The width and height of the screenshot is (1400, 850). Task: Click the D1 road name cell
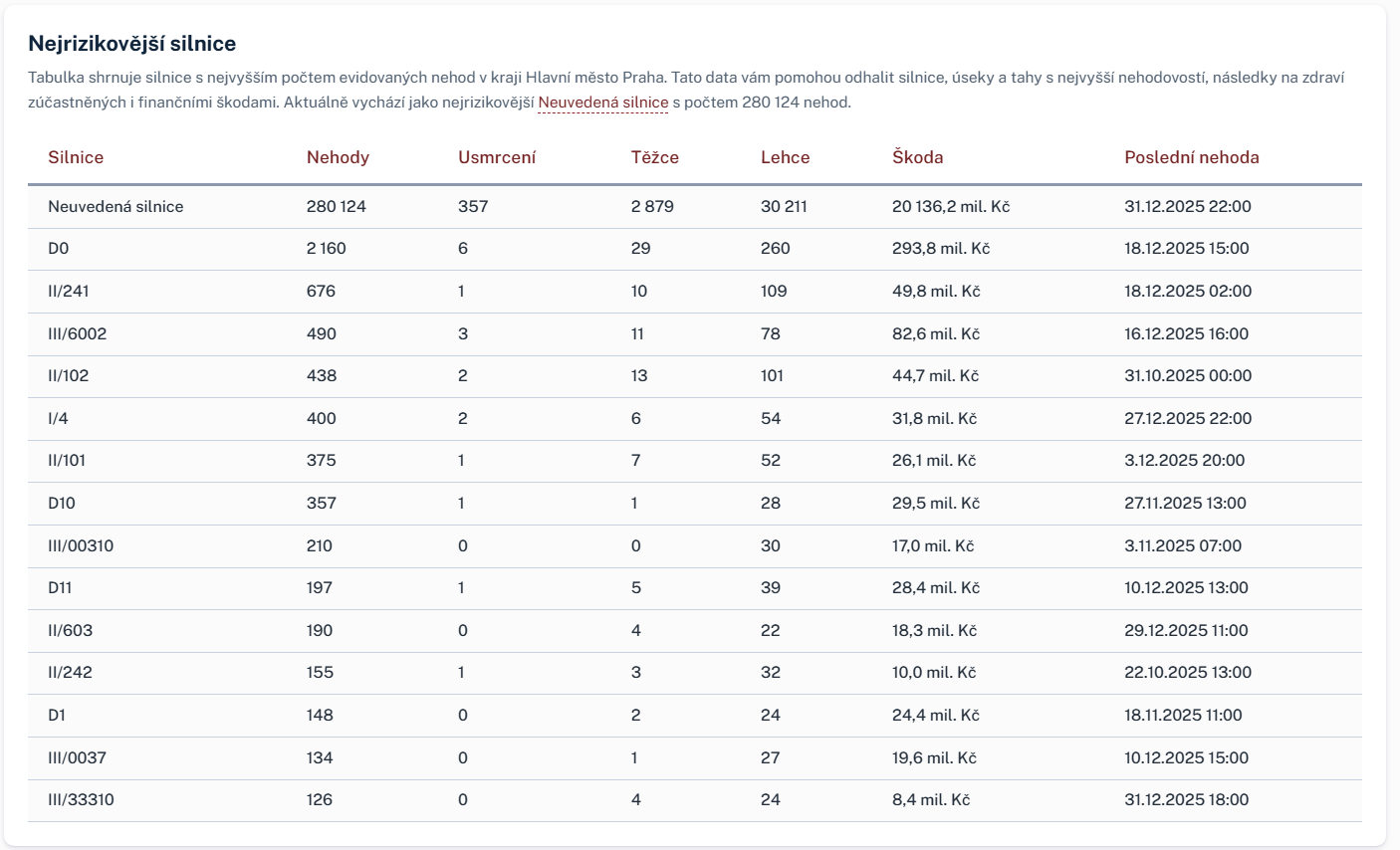pyautogui.click(x=57, y=715)
